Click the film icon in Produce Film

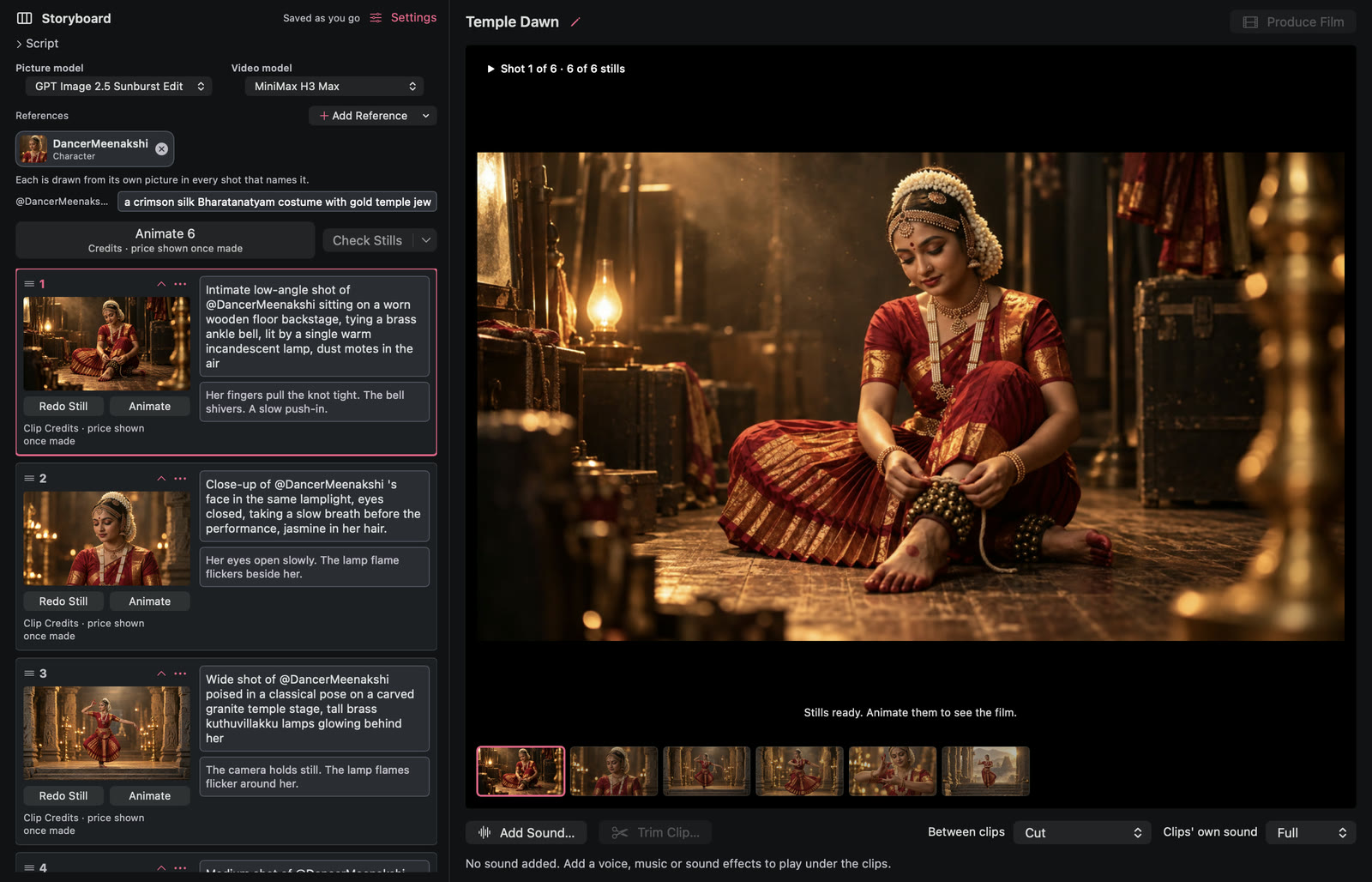[x=1250, y=22]
